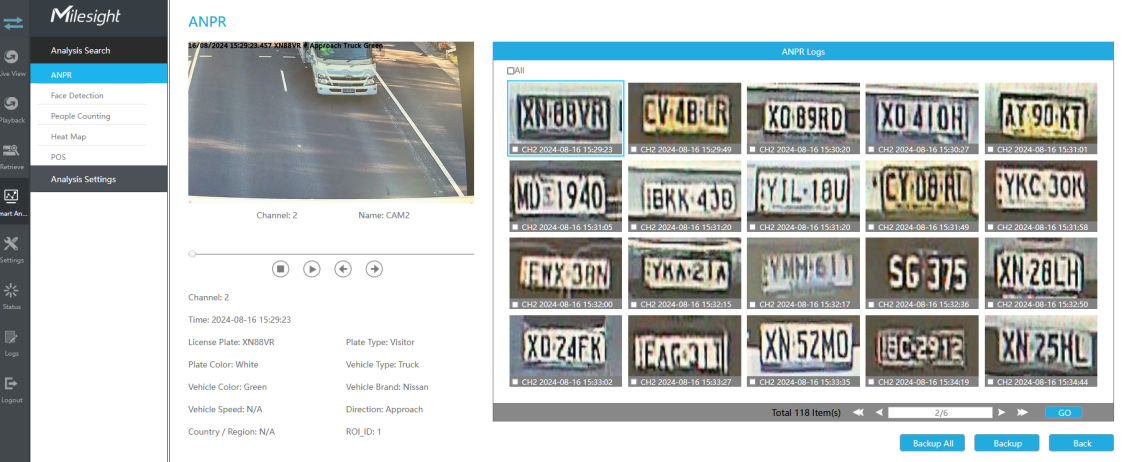Stop the snapshot playback
Screen dimensions: 1129x462
(280, 268)
